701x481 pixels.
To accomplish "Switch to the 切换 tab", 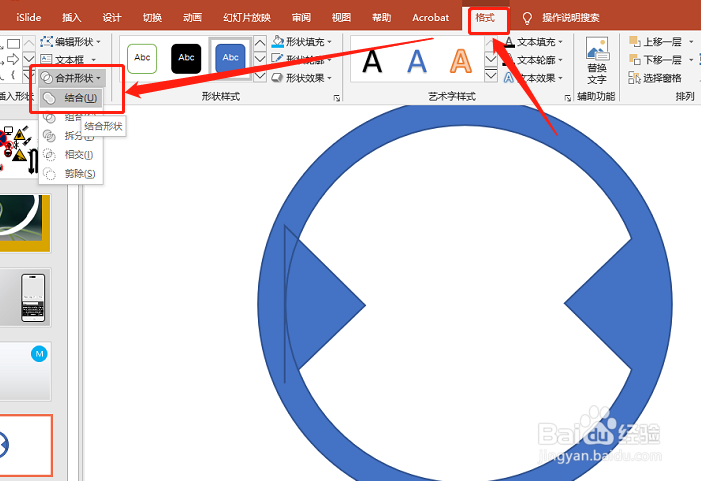I will click(152, 17).
